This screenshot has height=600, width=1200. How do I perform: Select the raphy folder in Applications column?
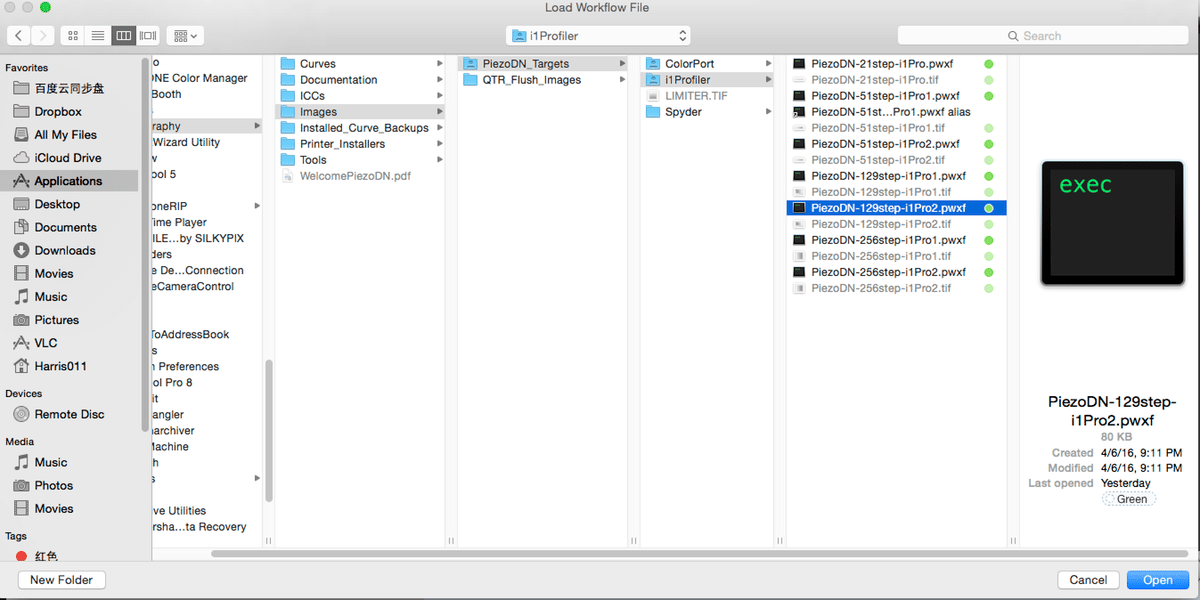pyautogui.click(x=206, y=126)
